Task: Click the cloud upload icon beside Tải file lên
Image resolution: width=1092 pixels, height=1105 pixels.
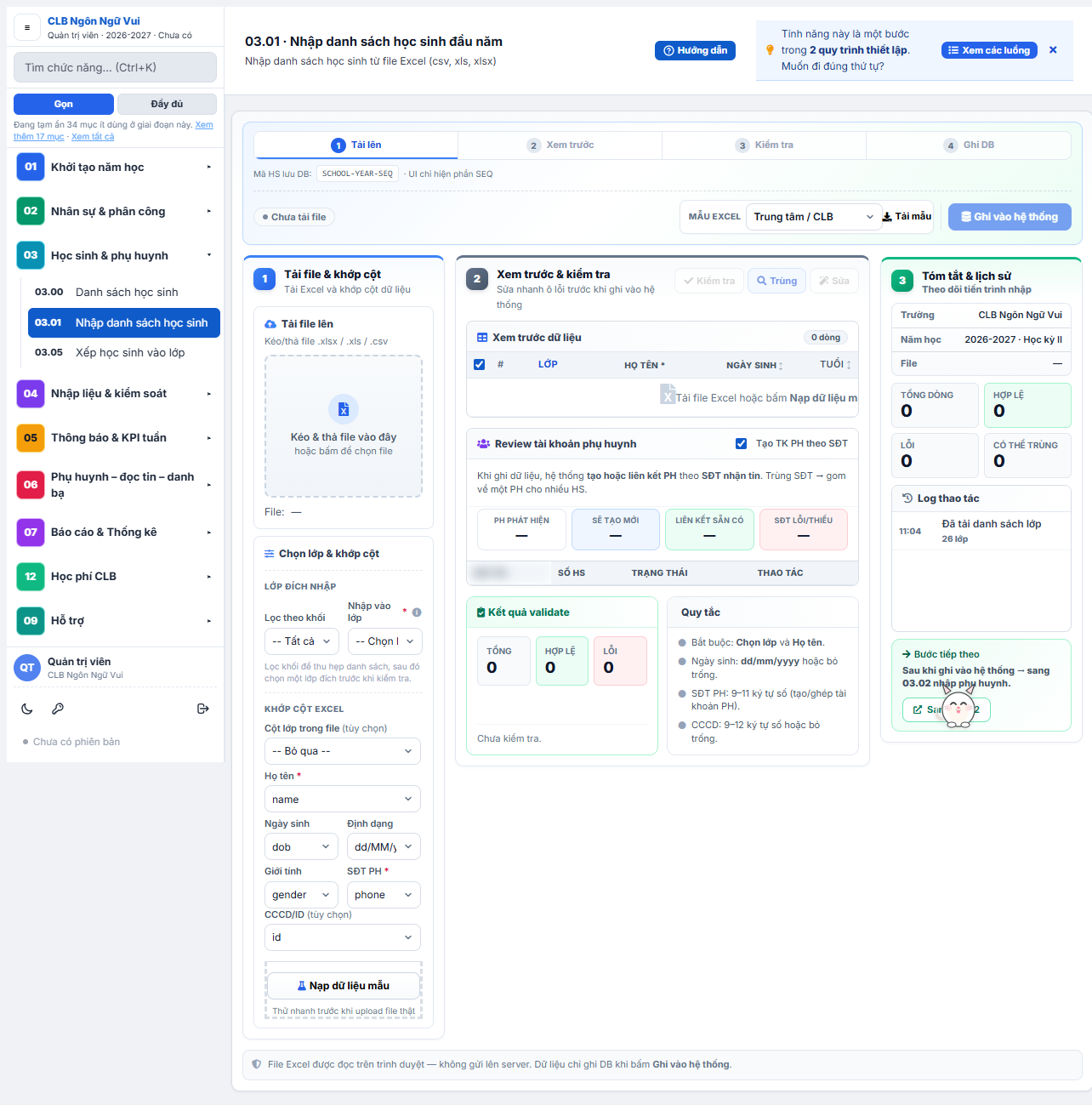Action: [x=270, y=324]
